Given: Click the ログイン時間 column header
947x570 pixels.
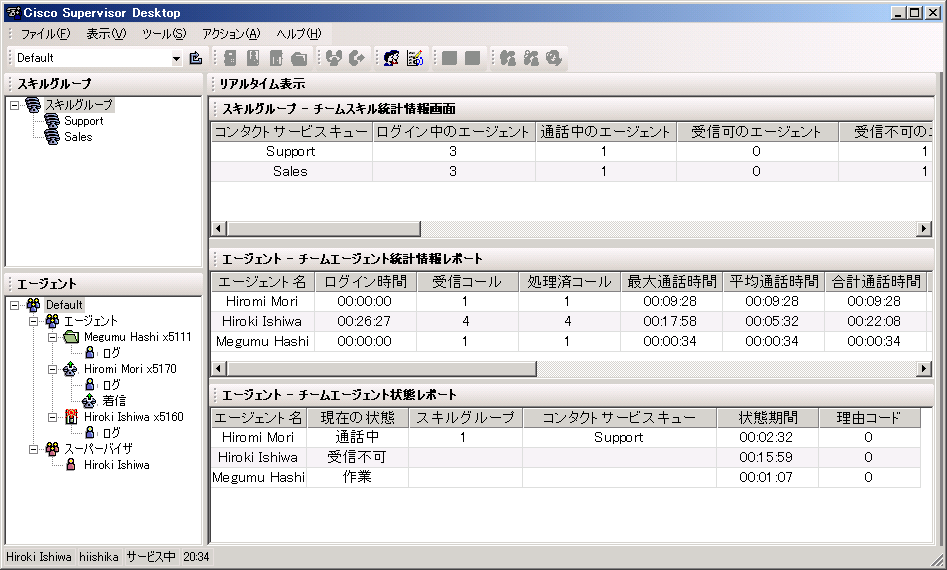Looking at the screenshot, I should pyautogui.click(x=365, y=281).
